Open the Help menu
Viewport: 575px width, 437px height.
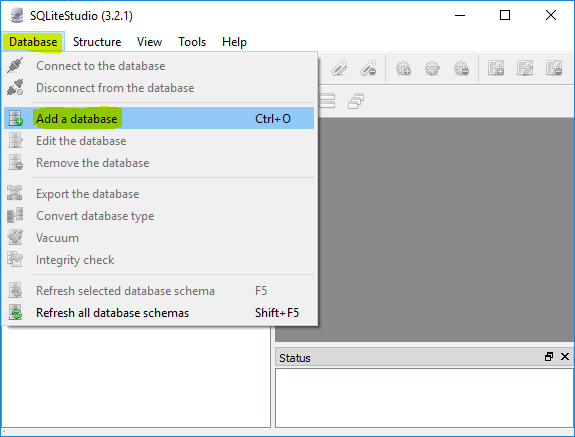coord(234,42)
